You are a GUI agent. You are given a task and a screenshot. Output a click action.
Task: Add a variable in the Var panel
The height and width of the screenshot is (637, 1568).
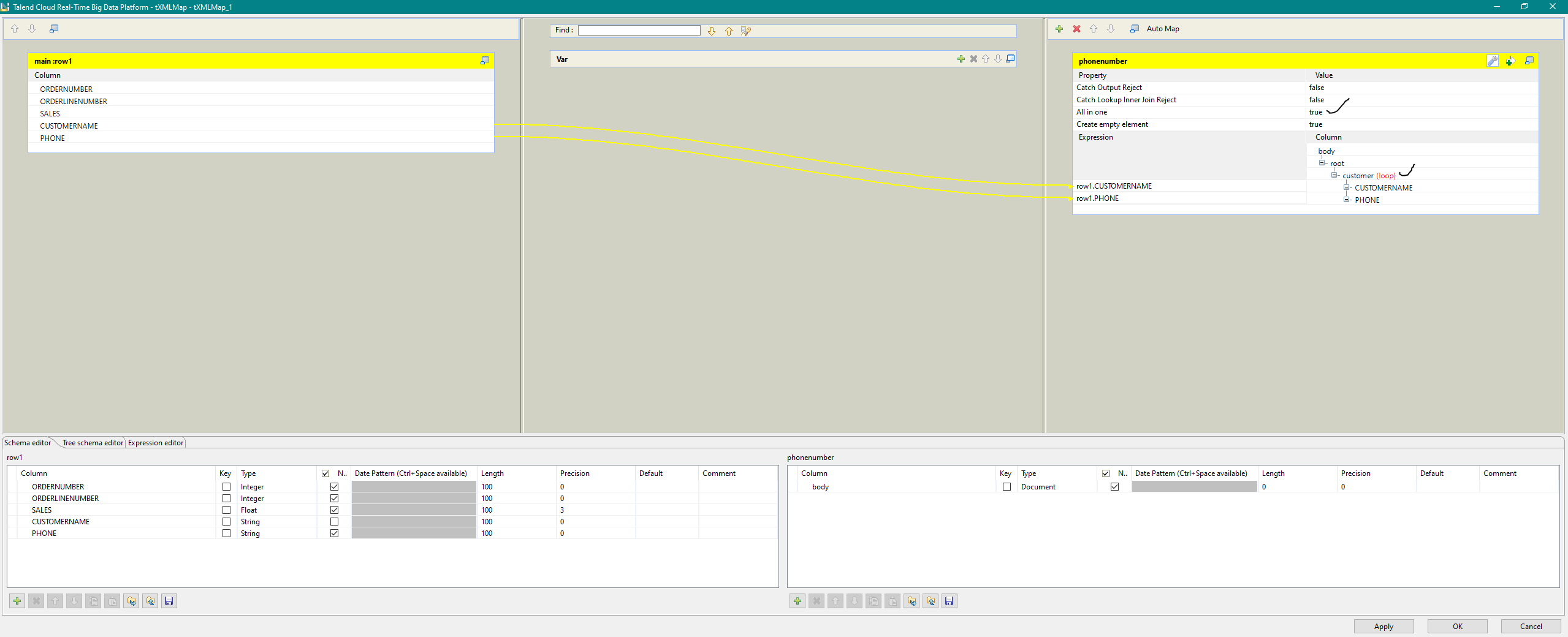(x=961, y=59)
